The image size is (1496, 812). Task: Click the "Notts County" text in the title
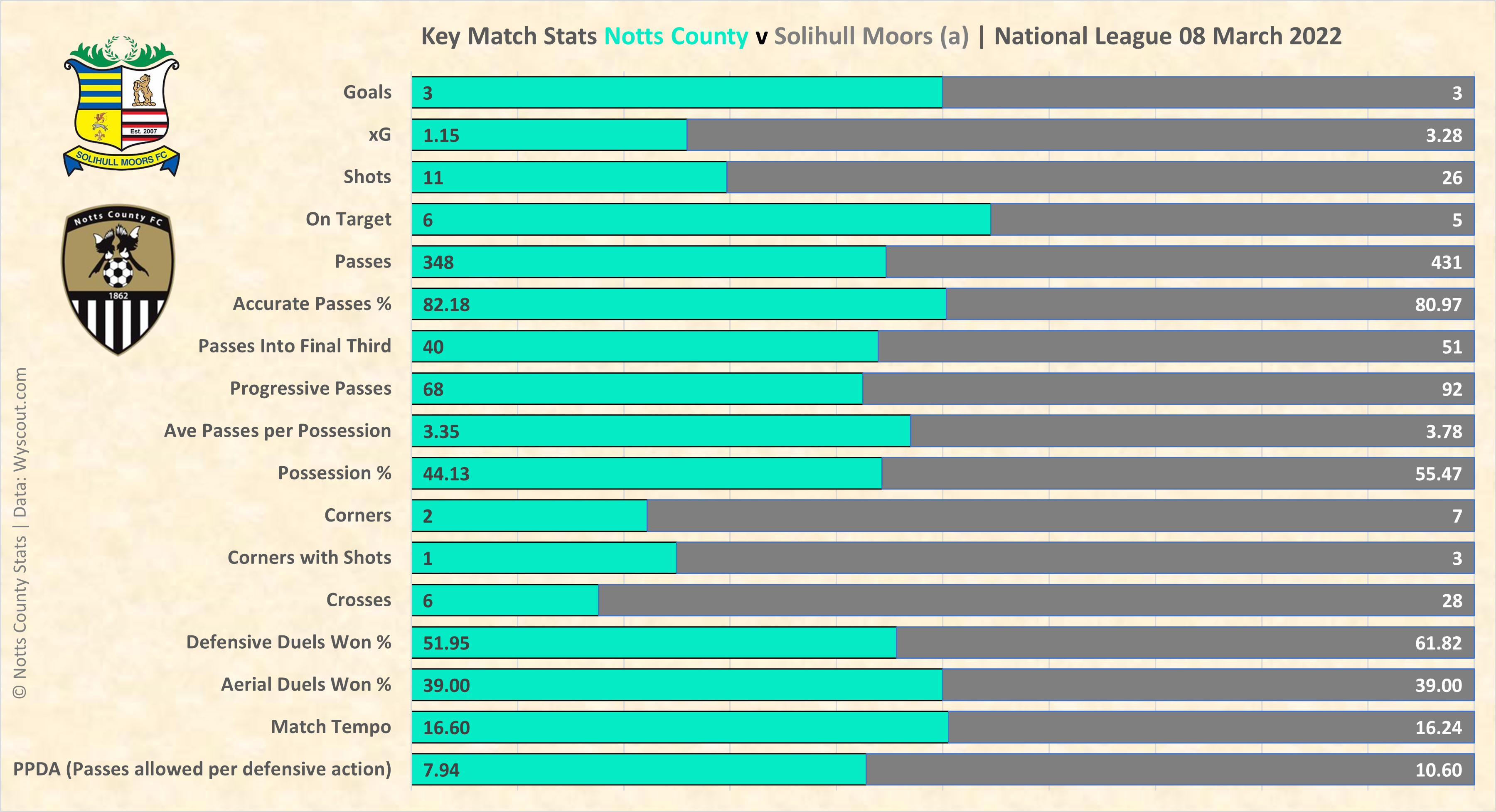click(x=676, y=36)
